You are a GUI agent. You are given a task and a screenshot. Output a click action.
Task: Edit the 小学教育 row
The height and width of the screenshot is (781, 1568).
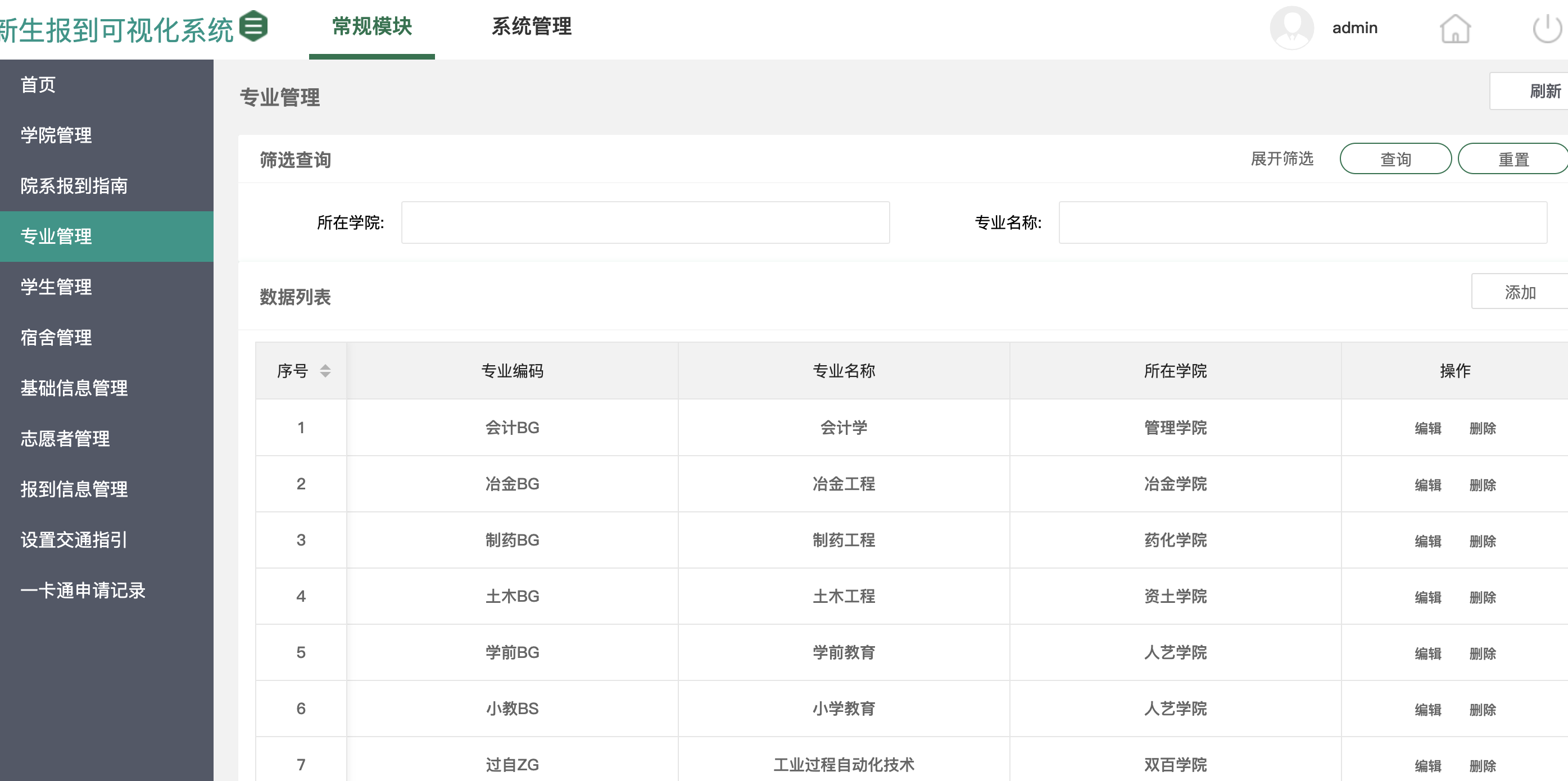1427,709
